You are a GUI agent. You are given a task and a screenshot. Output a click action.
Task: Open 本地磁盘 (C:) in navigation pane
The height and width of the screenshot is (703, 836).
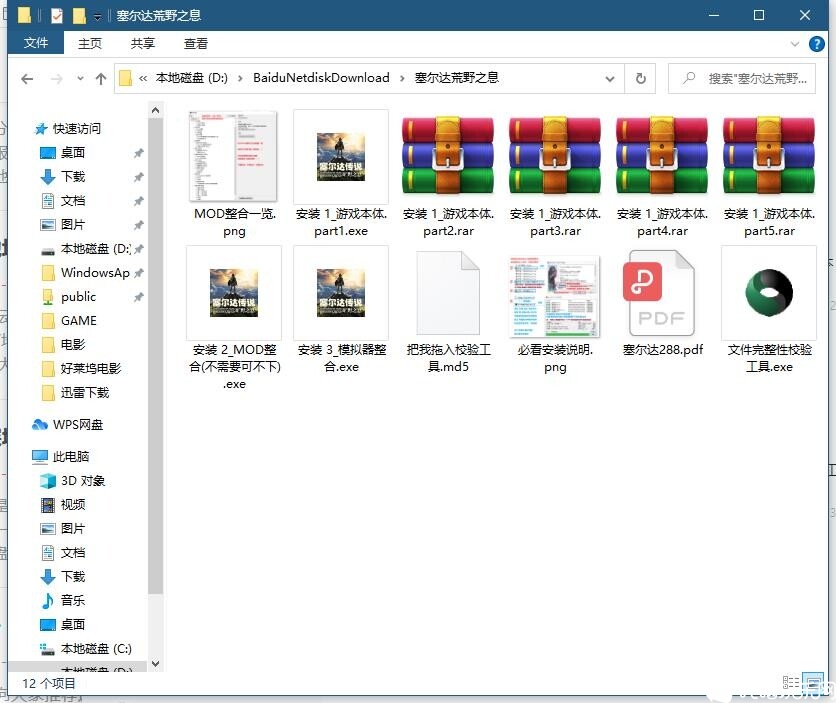pos(95,649)
